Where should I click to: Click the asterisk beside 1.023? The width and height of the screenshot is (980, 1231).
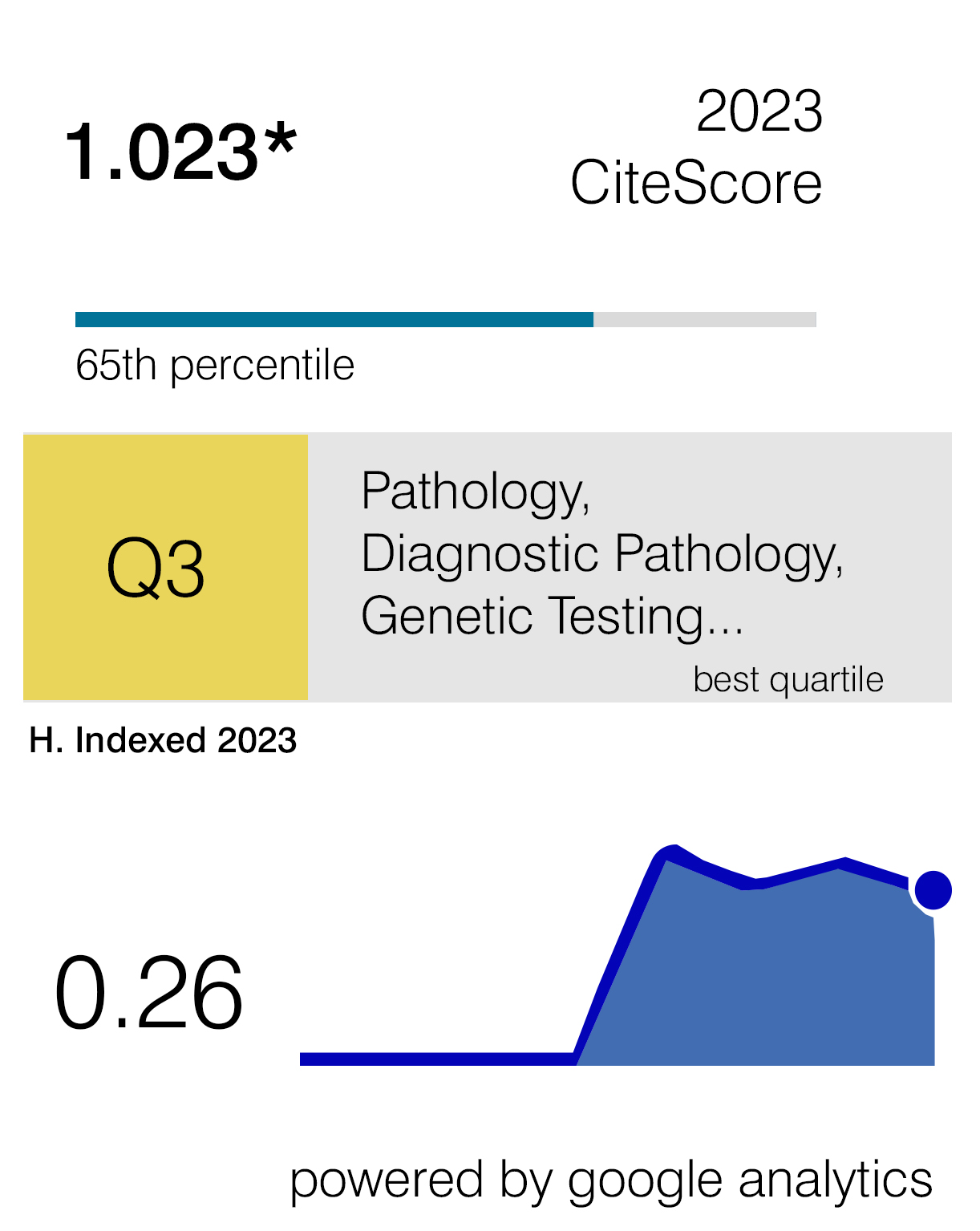coord(281,140)
